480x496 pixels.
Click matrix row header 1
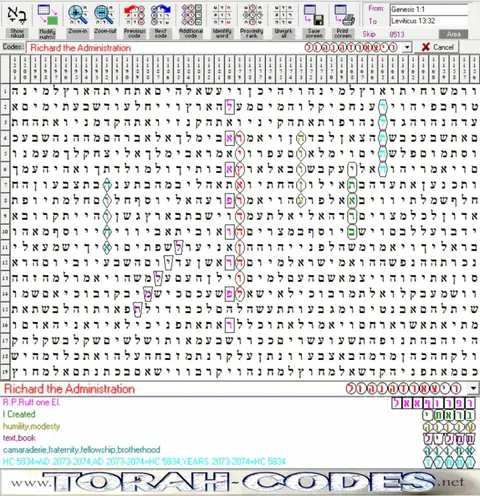[x=5, y=91]
